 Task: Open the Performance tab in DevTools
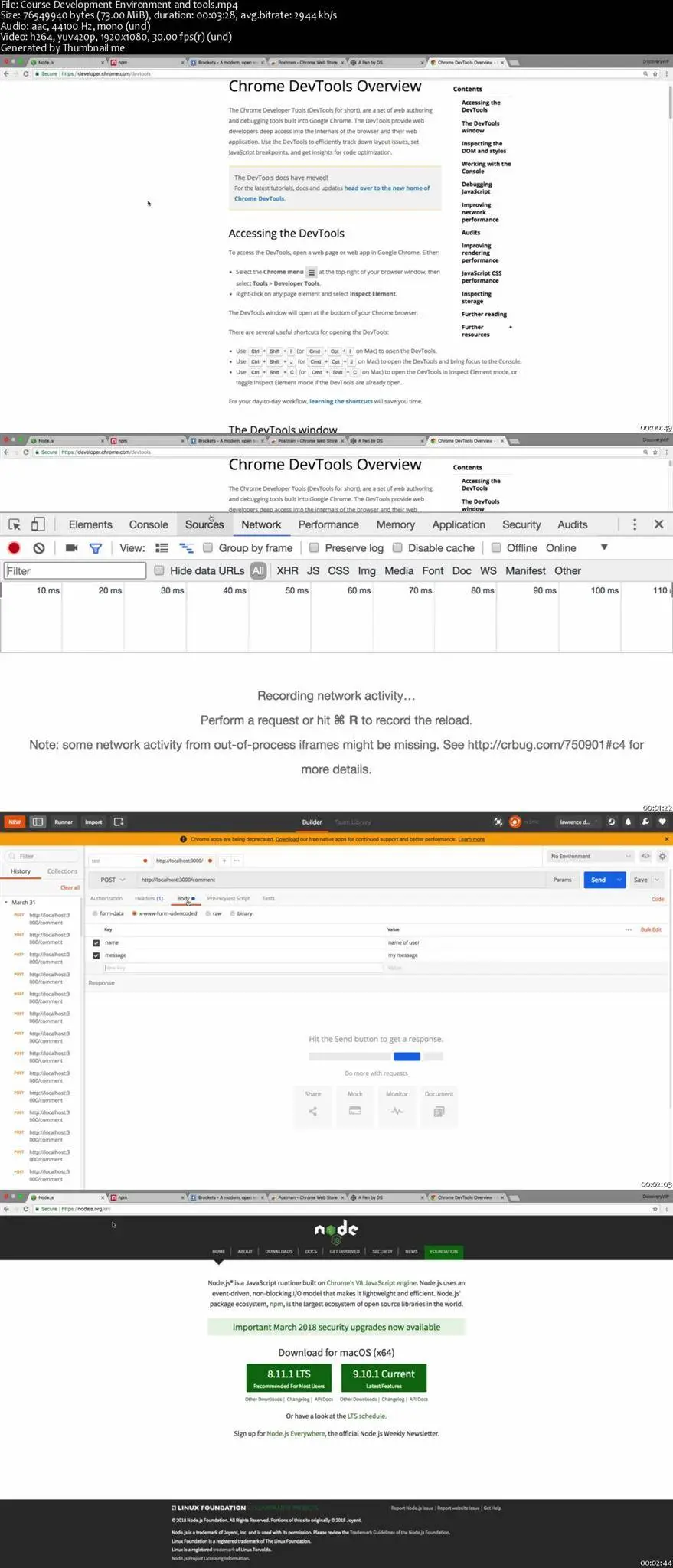click(328, 524)
